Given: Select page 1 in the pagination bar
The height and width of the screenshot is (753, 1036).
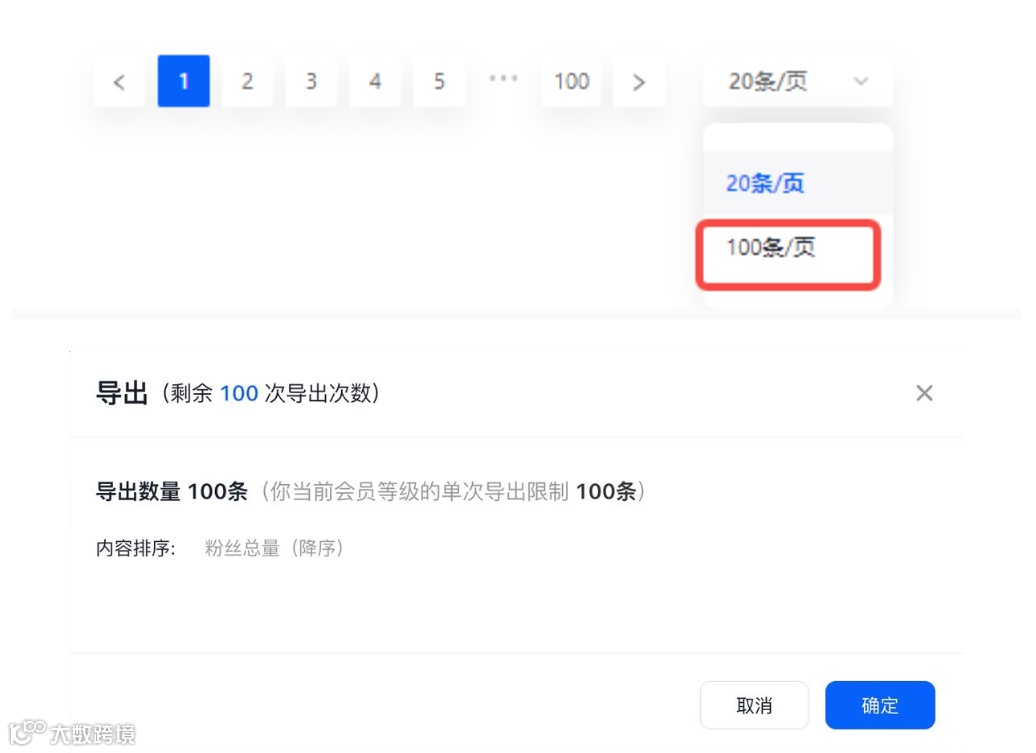Looking at the screenshot, I should (183, 81).
